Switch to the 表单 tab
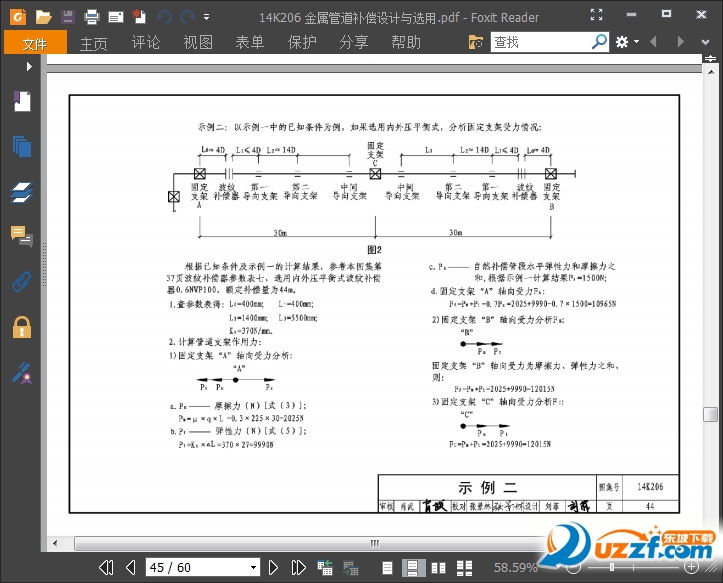723x583 pixels. pyautogui.click(x=249, y=42)
